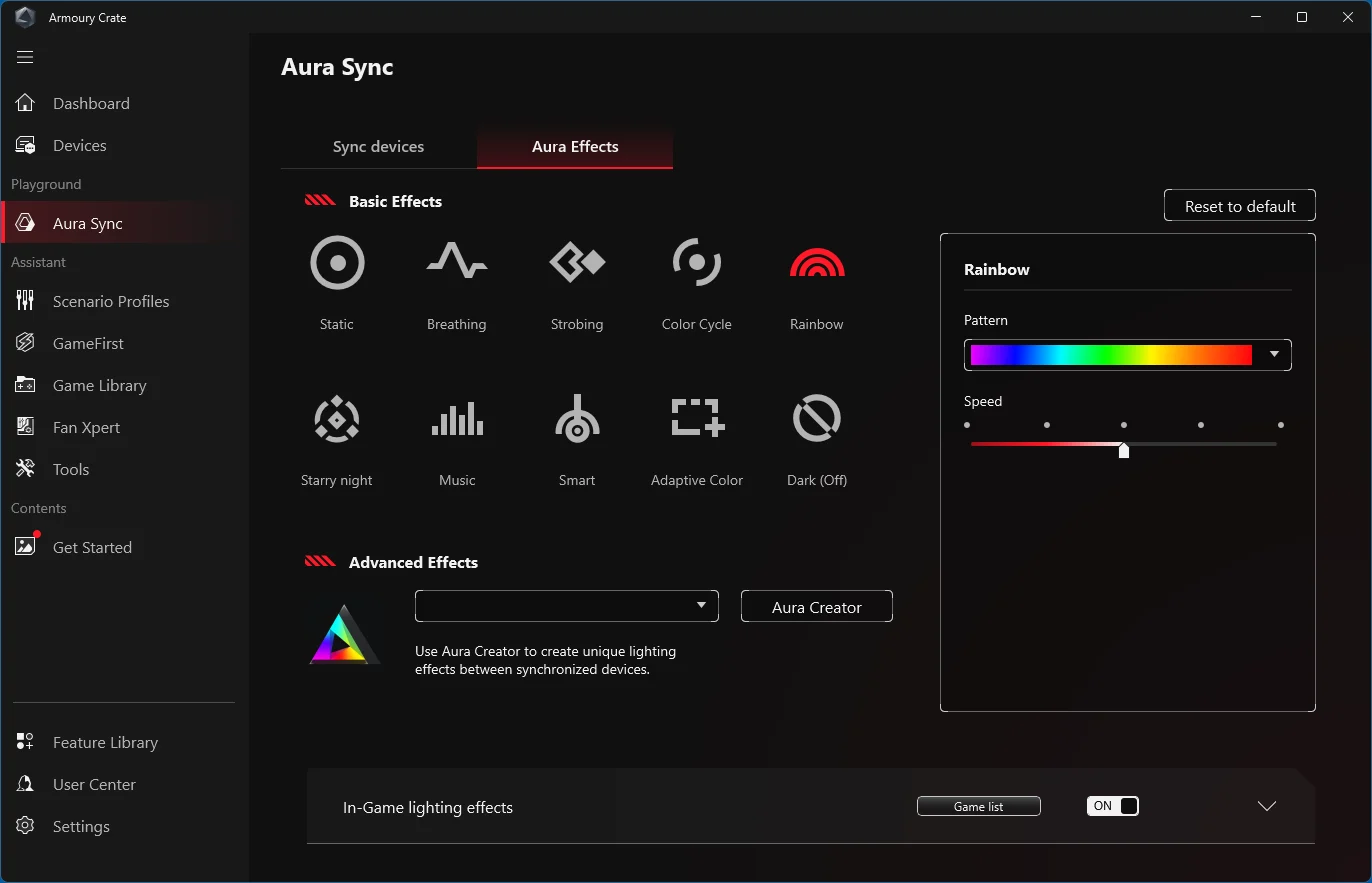Click the Aura Sync page title

(x=337, y=67)
